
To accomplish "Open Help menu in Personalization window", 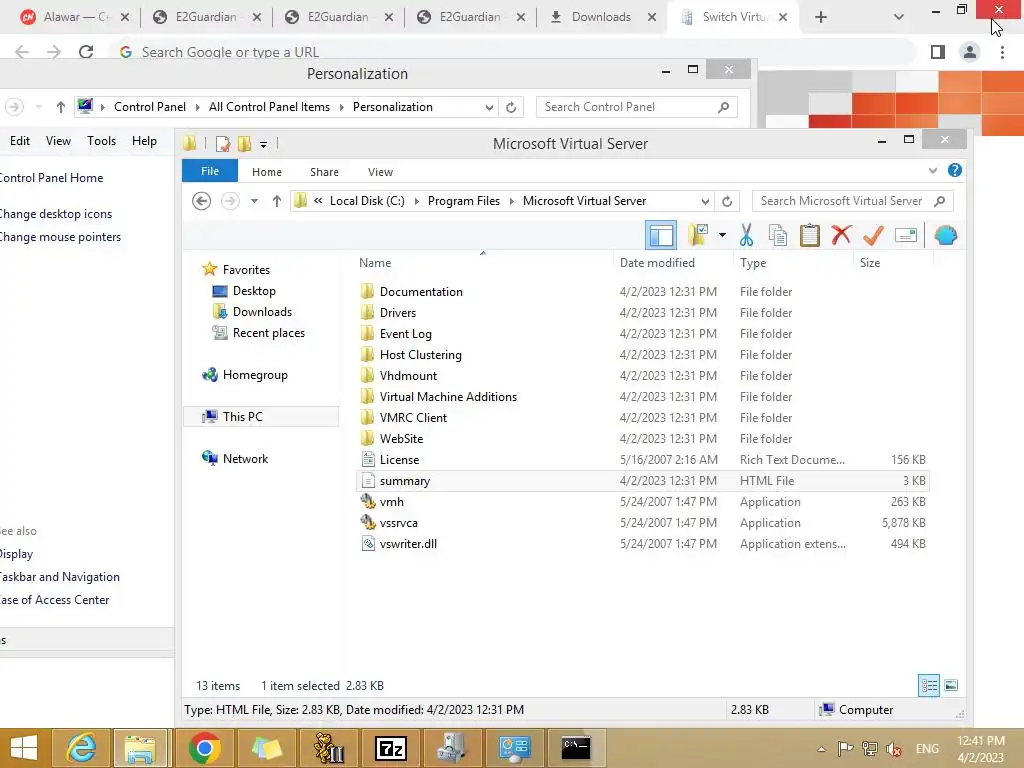I will tap(144, 141).
